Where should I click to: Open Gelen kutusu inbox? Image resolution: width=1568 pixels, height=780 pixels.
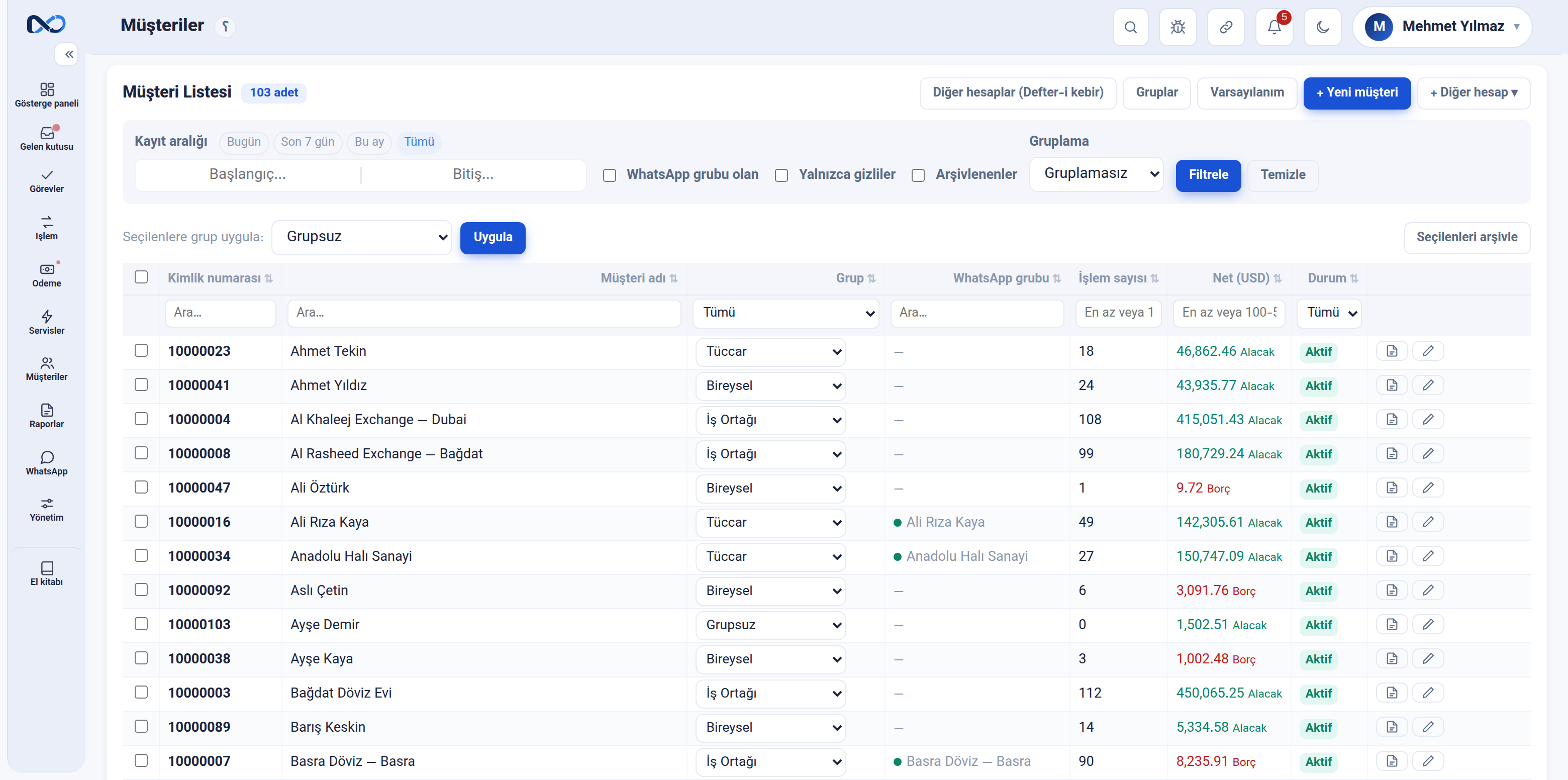47,138
